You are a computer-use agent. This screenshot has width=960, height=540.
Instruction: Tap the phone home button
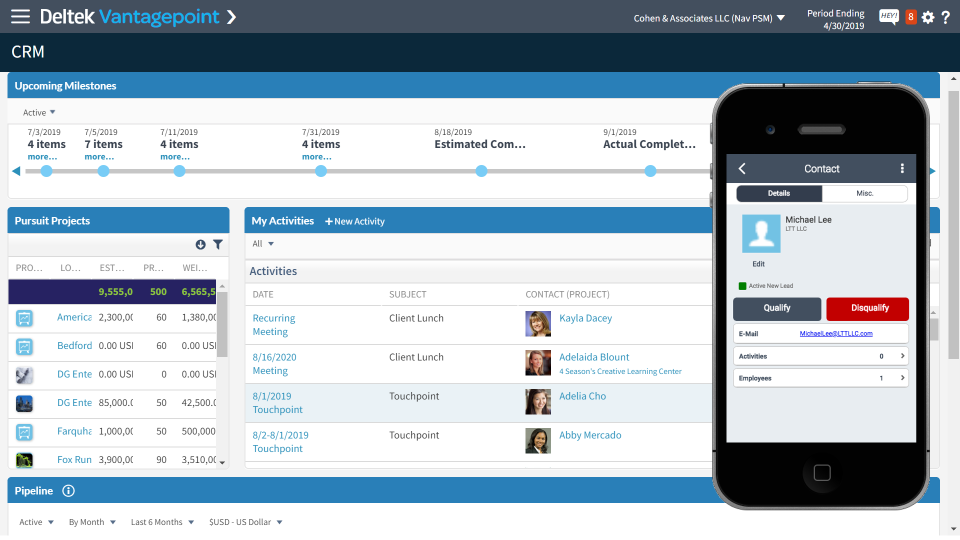click(822, 473)
